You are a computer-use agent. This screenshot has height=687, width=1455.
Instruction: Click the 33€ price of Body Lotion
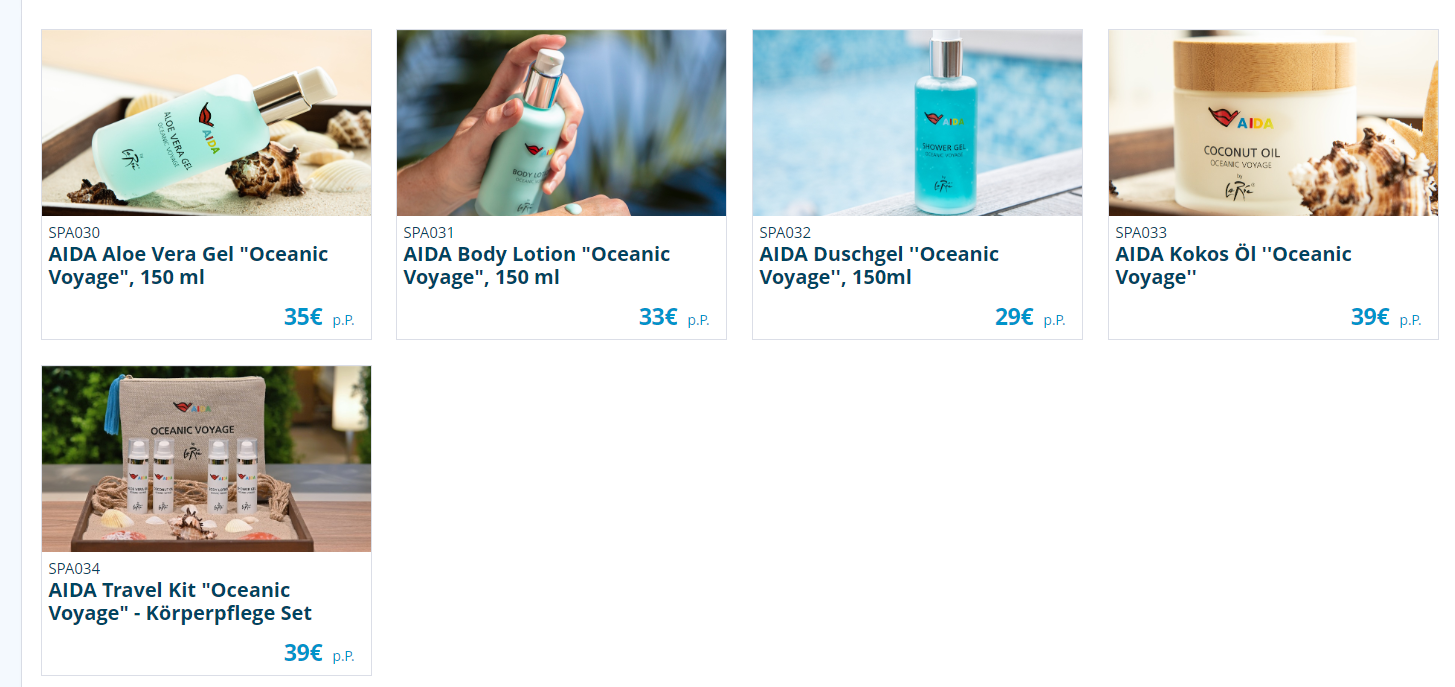point(658,317)
